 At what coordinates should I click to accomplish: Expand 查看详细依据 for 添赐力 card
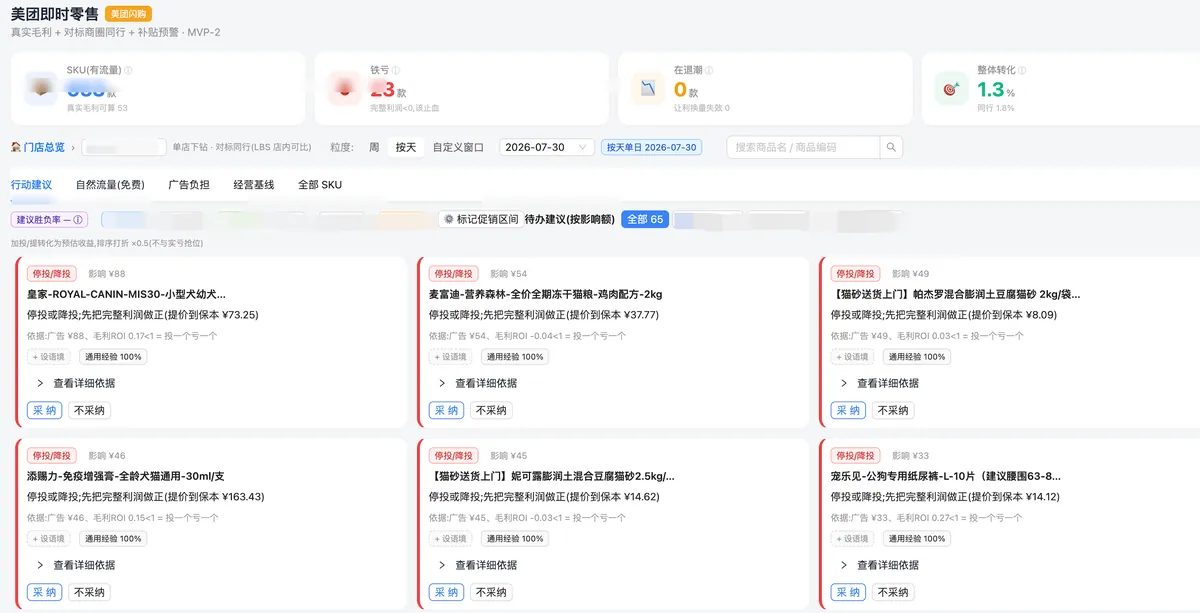(x=76, y=565)
